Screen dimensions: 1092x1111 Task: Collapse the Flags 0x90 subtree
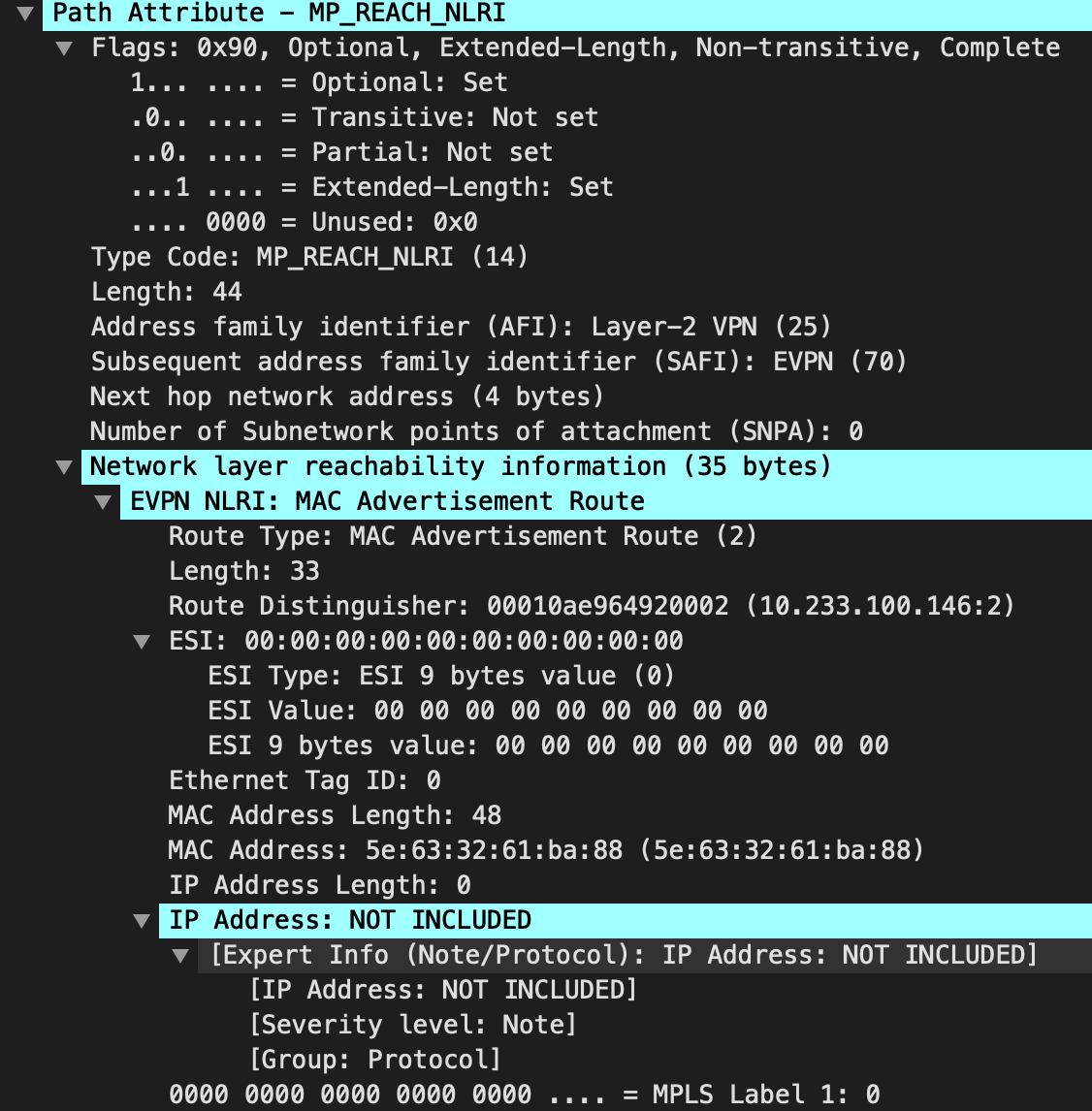tap(64, 48)
